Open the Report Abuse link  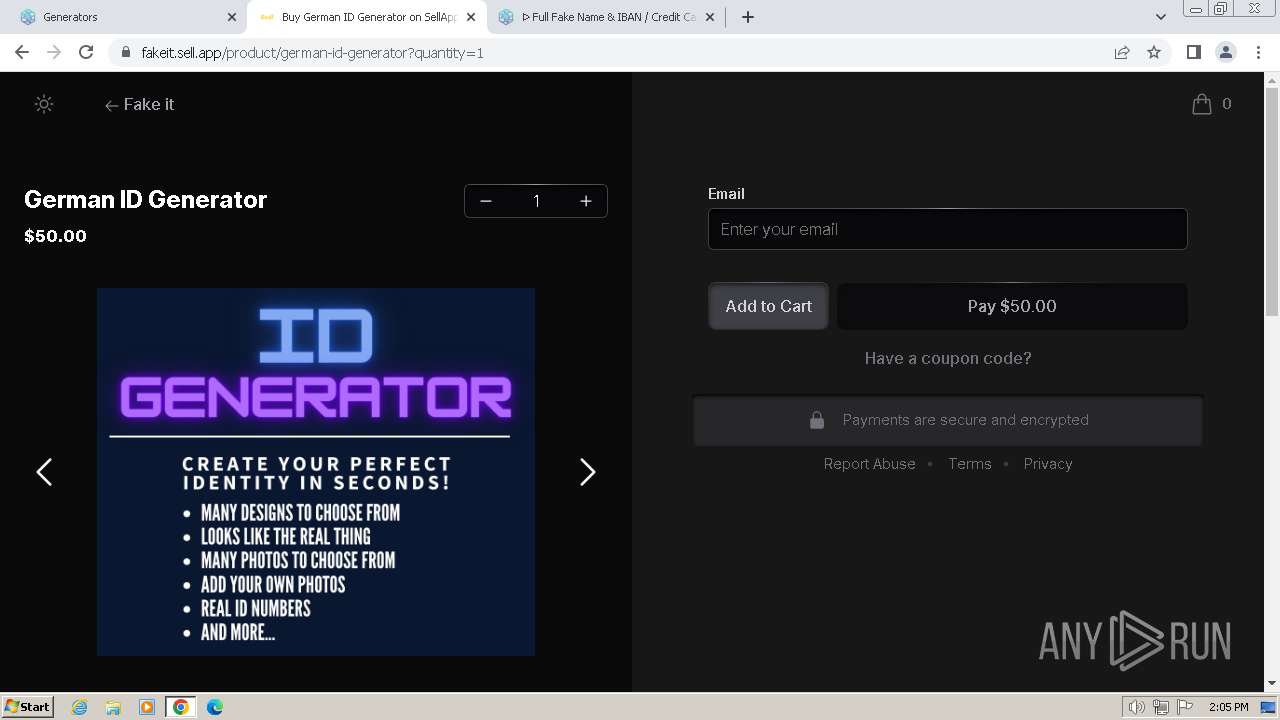tap(869, 464)
